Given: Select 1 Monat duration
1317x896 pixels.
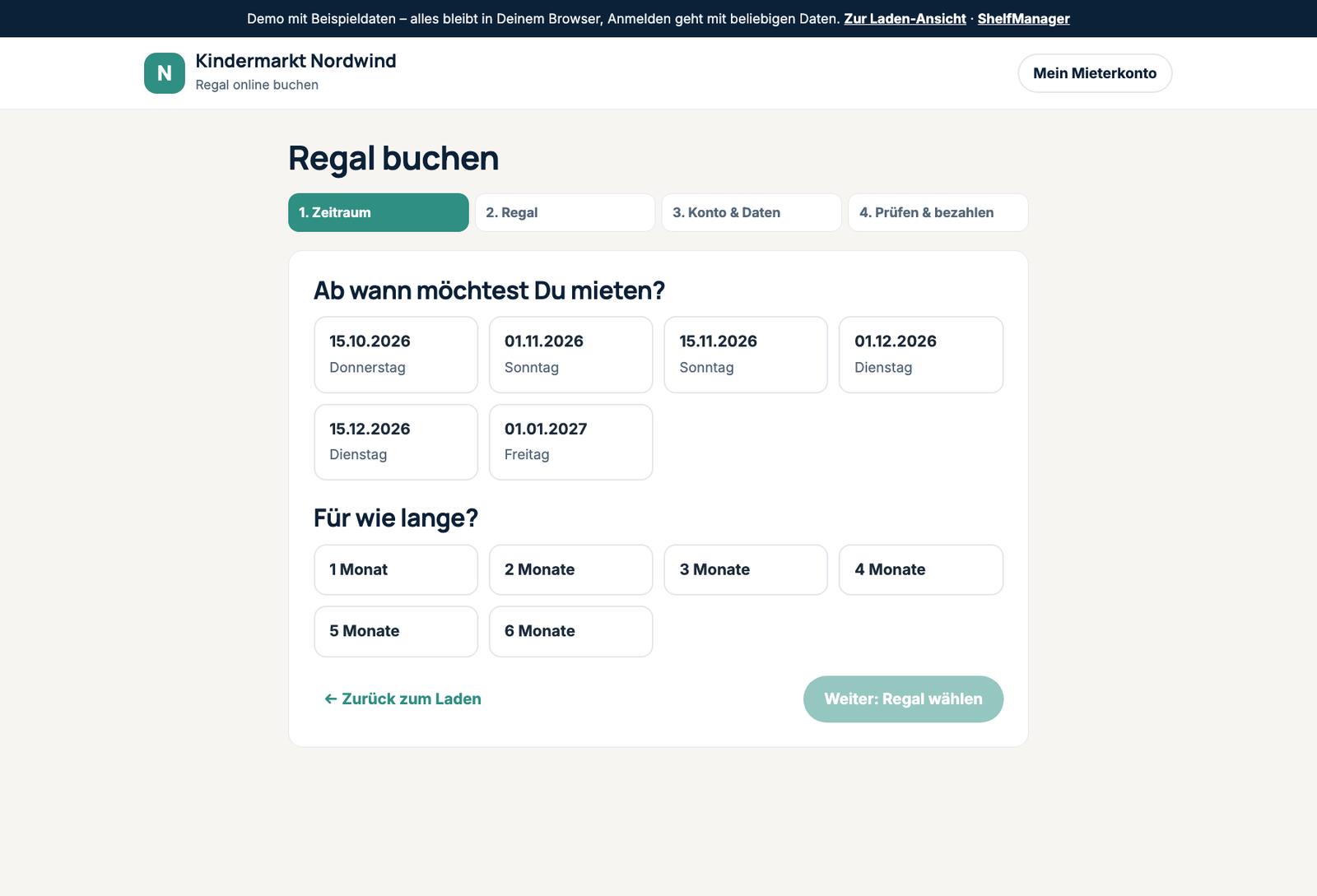Looking at the screenshot, I should point(396,569).
